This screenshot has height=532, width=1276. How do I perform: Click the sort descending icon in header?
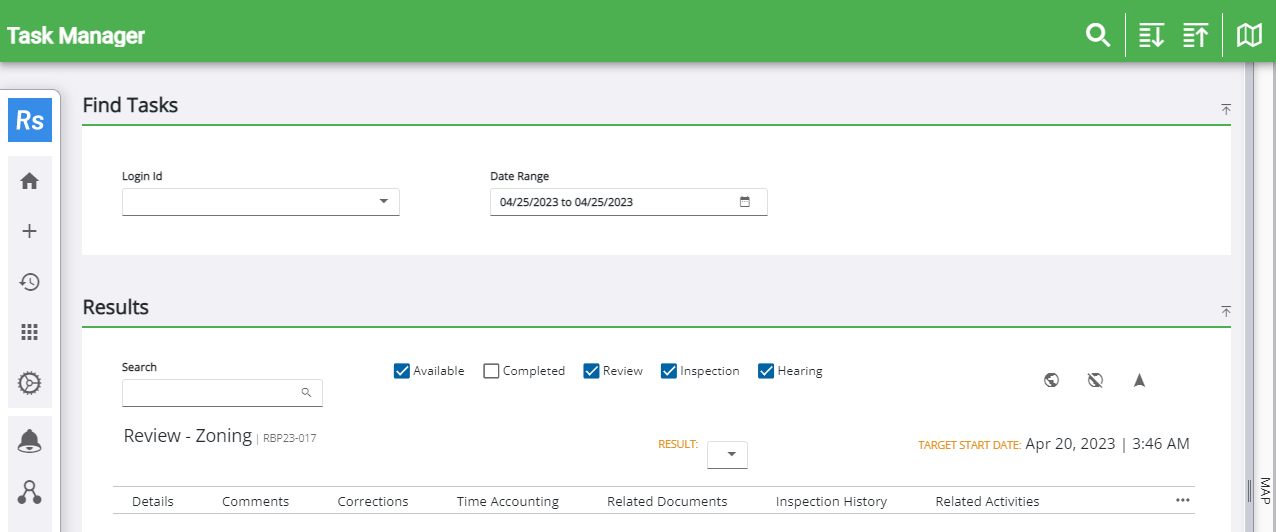pos(1151,36)
